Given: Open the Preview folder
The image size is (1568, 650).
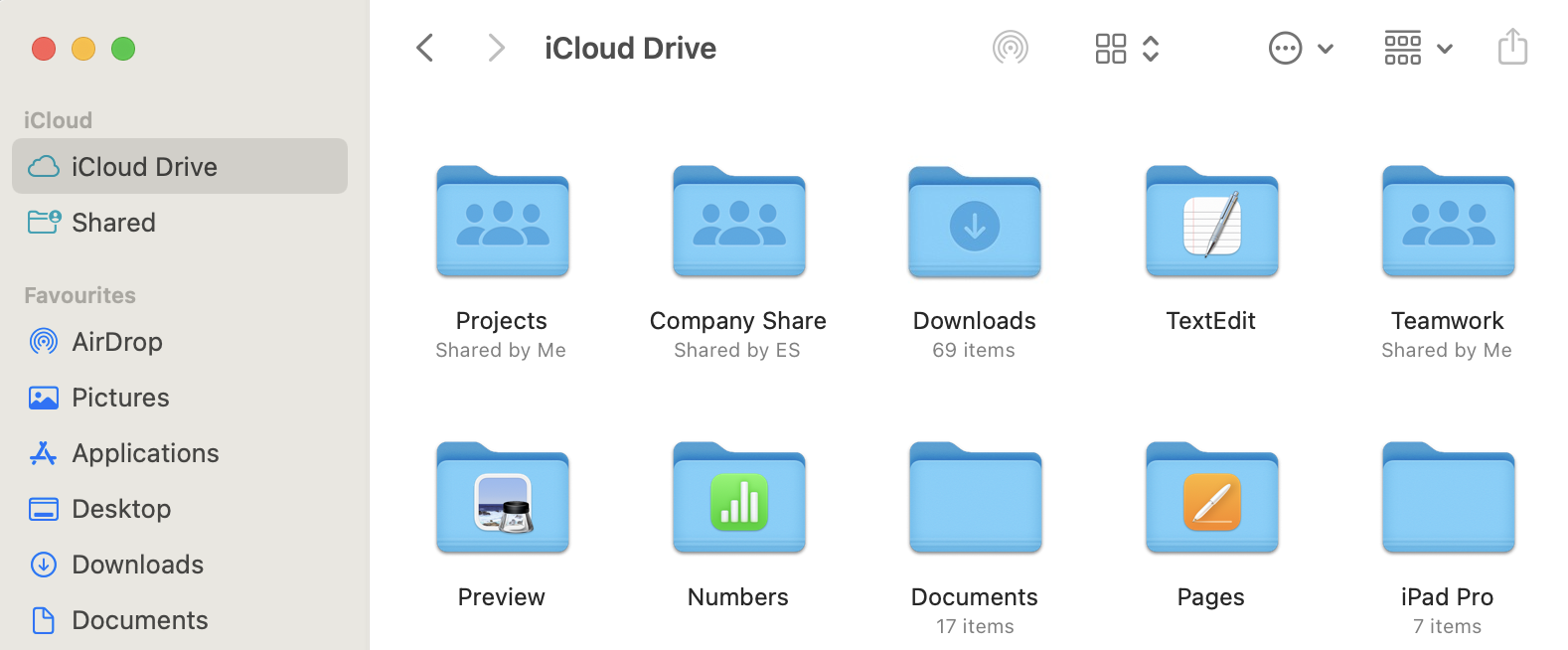Looking at the screenshot, I should click(502, 499).
